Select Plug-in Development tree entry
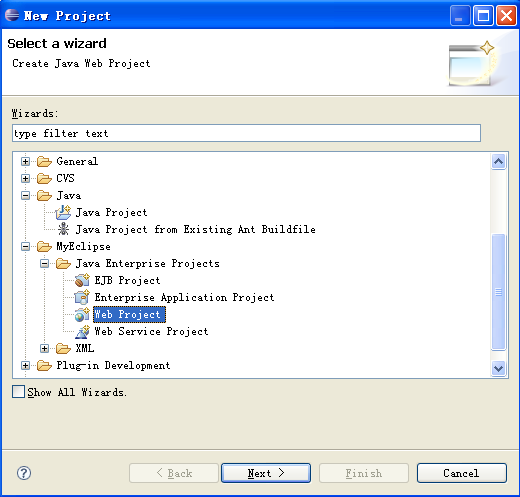 [x=113, y=366]
